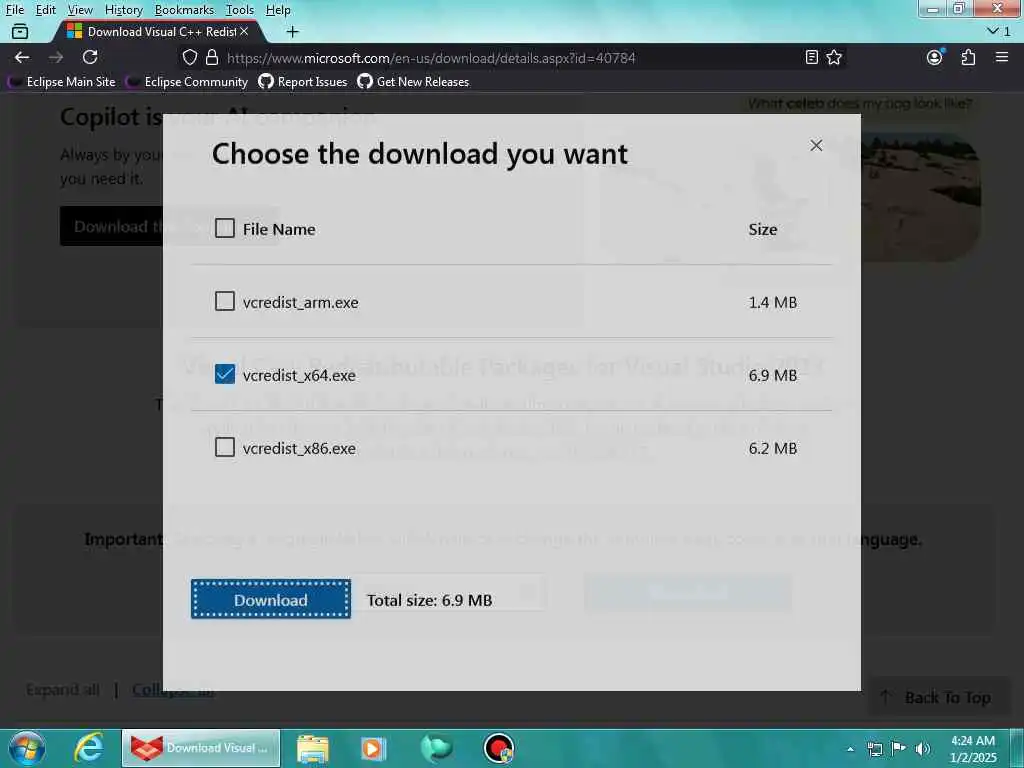Click the vcredist_x64.exe file name
Screen dimensions: 1024x768
tap(299, 376)
